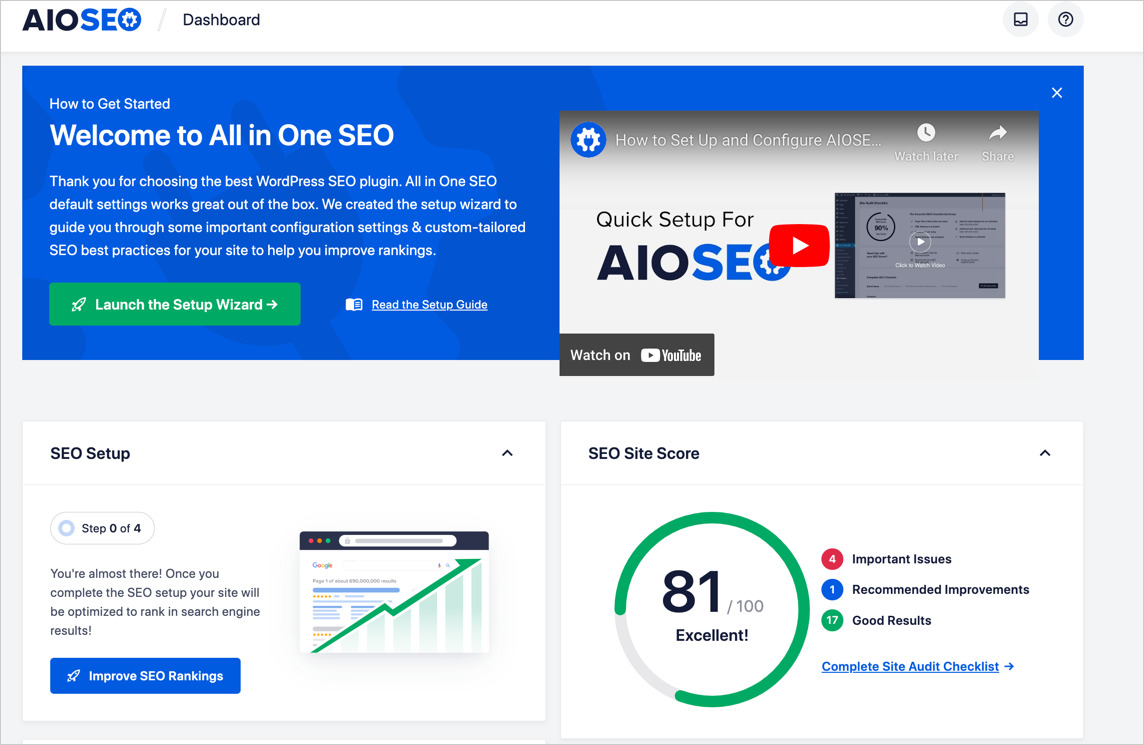Click the Share icon on the video
Viewport: 1144px width, 745px height.
997,132
